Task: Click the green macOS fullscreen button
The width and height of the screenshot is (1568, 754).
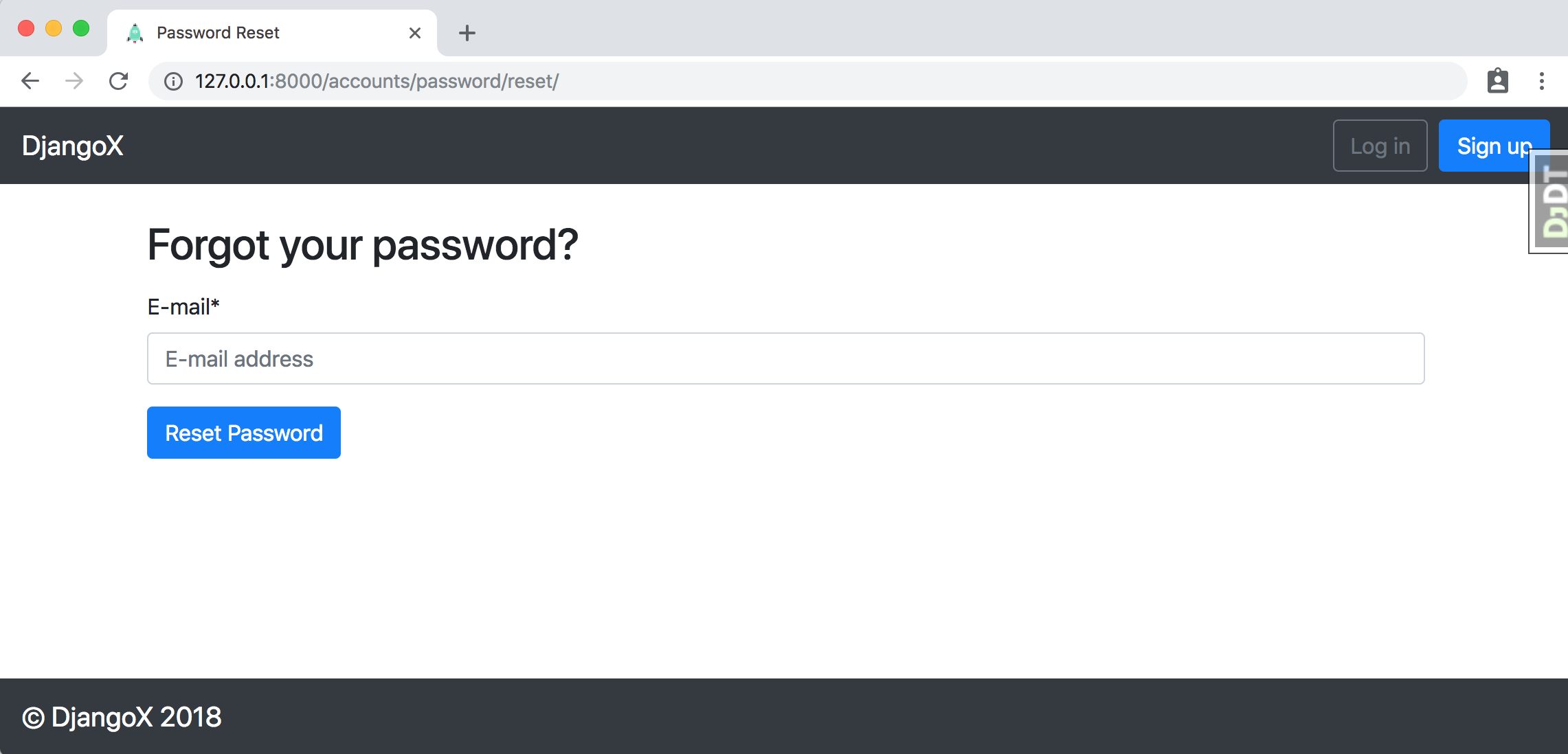Action: coord(81,28)
